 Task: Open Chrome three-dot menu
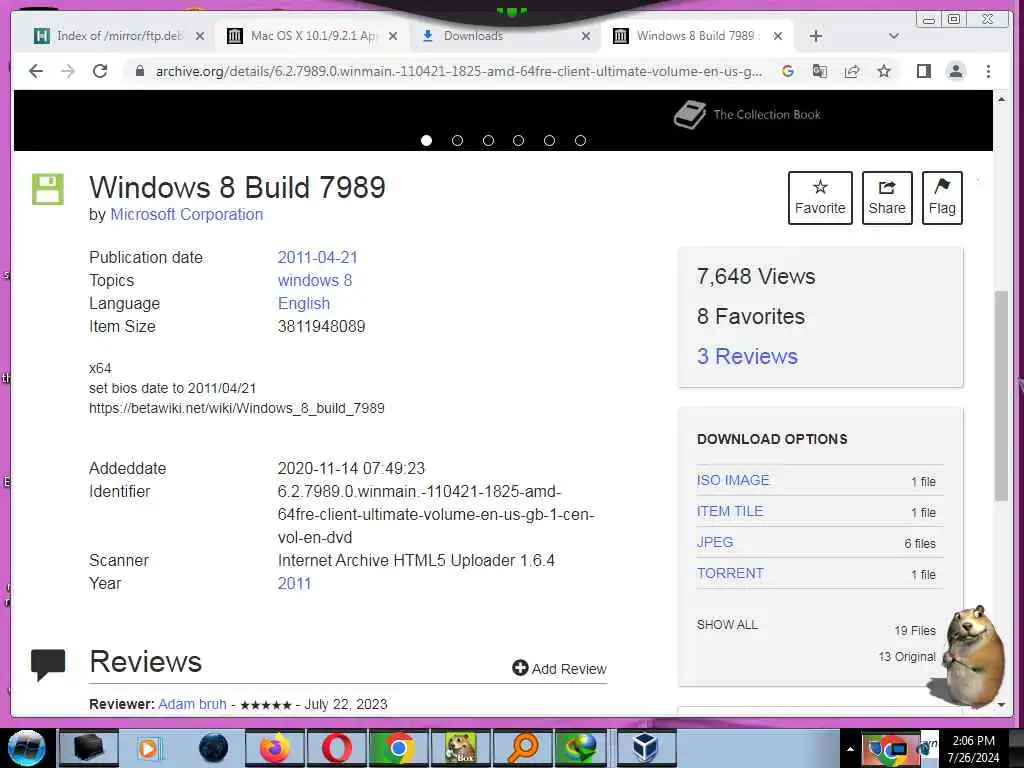[x=988, y=71]
